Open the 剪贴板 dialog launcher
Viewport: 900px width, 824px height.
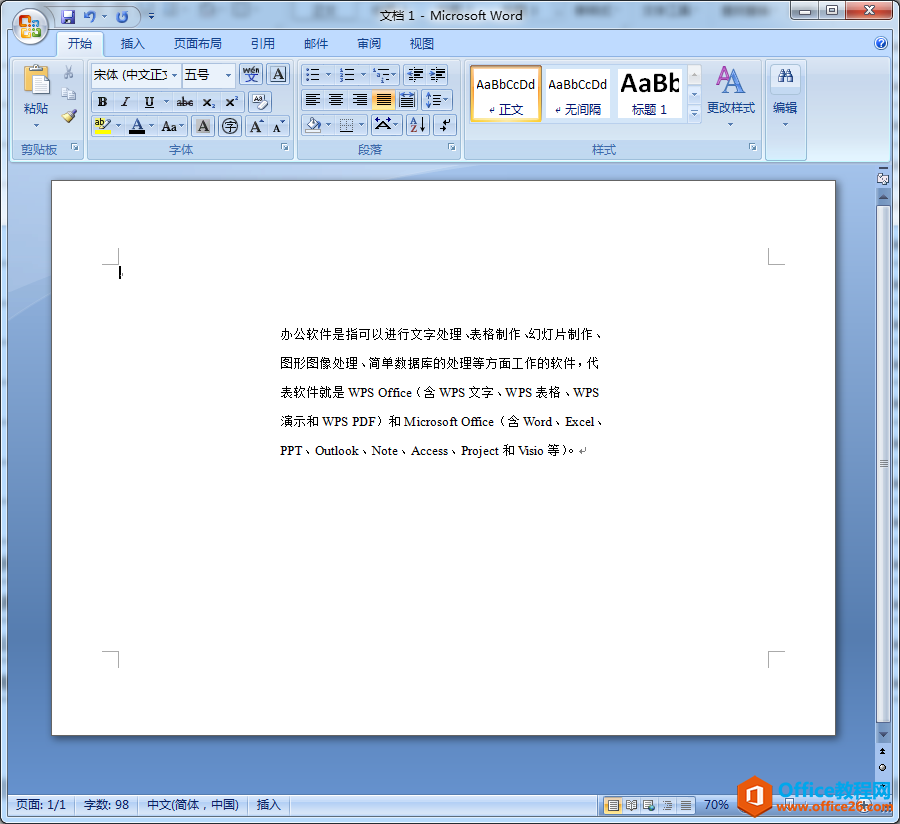coord(75,147)
